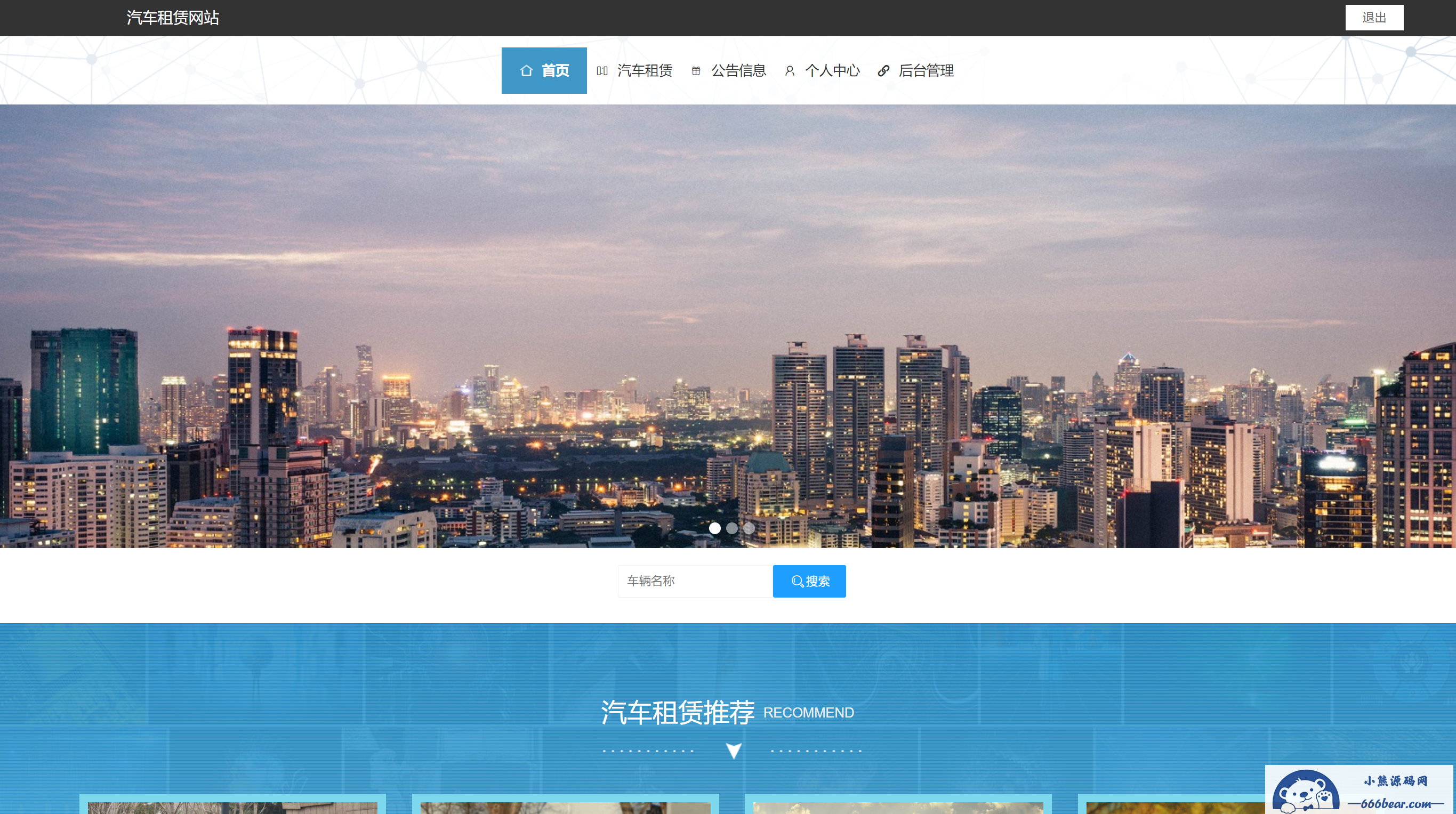Click the user icon beside 个人中心
Image resolution: width=1456 pixels, height=814 pixels.
790,71
